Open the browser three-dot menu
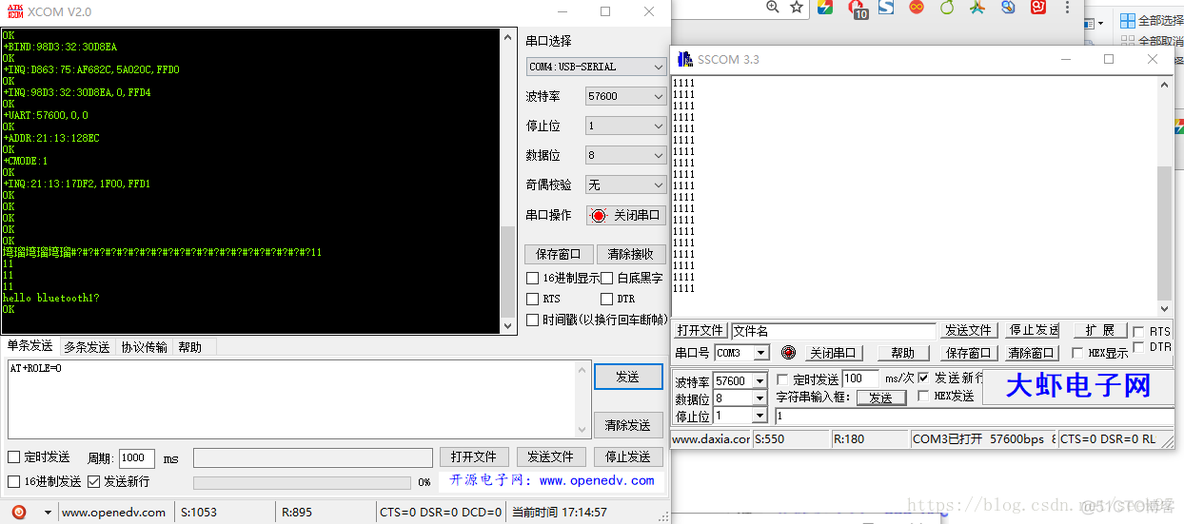 (1067, 7)
